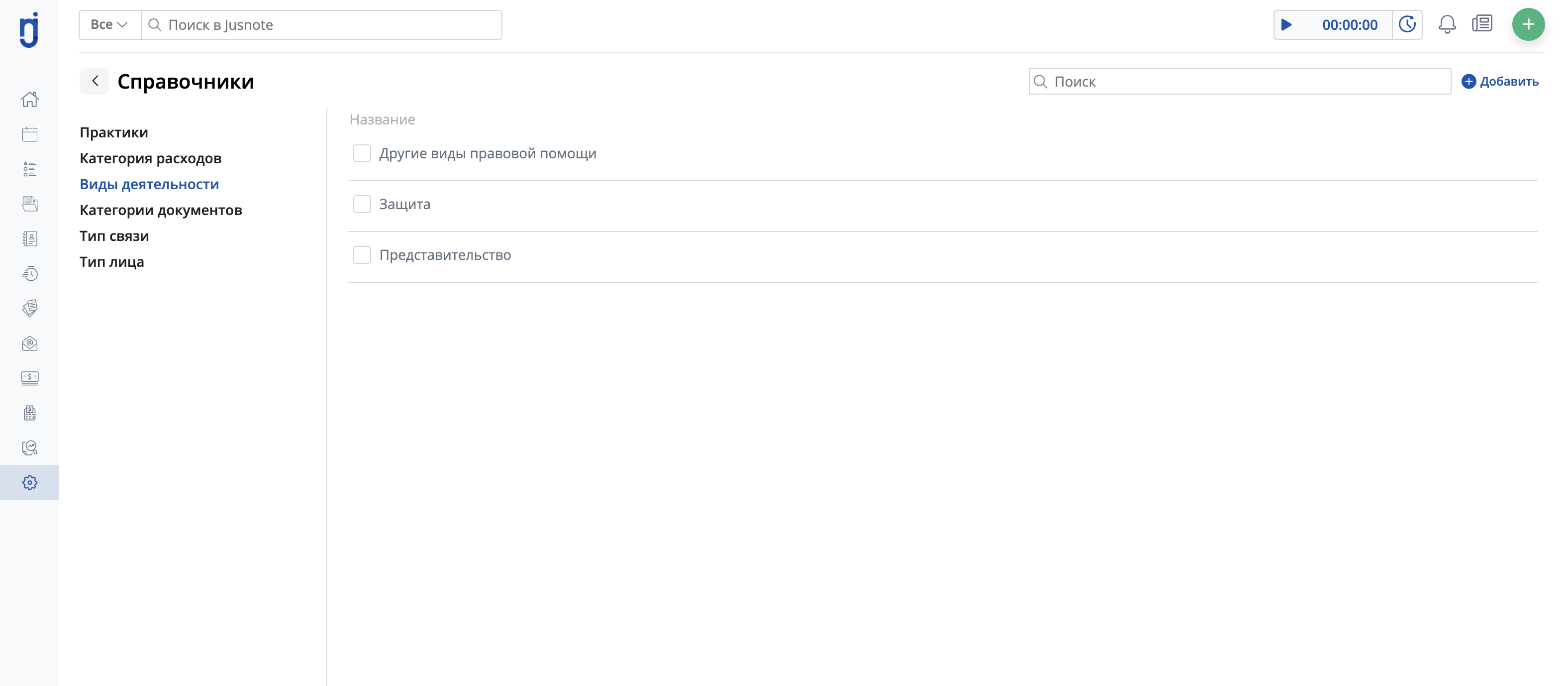Check the Другие виды правовой помощи checkbox
This screenshot has width=1568, height=686.
(362, 153)
